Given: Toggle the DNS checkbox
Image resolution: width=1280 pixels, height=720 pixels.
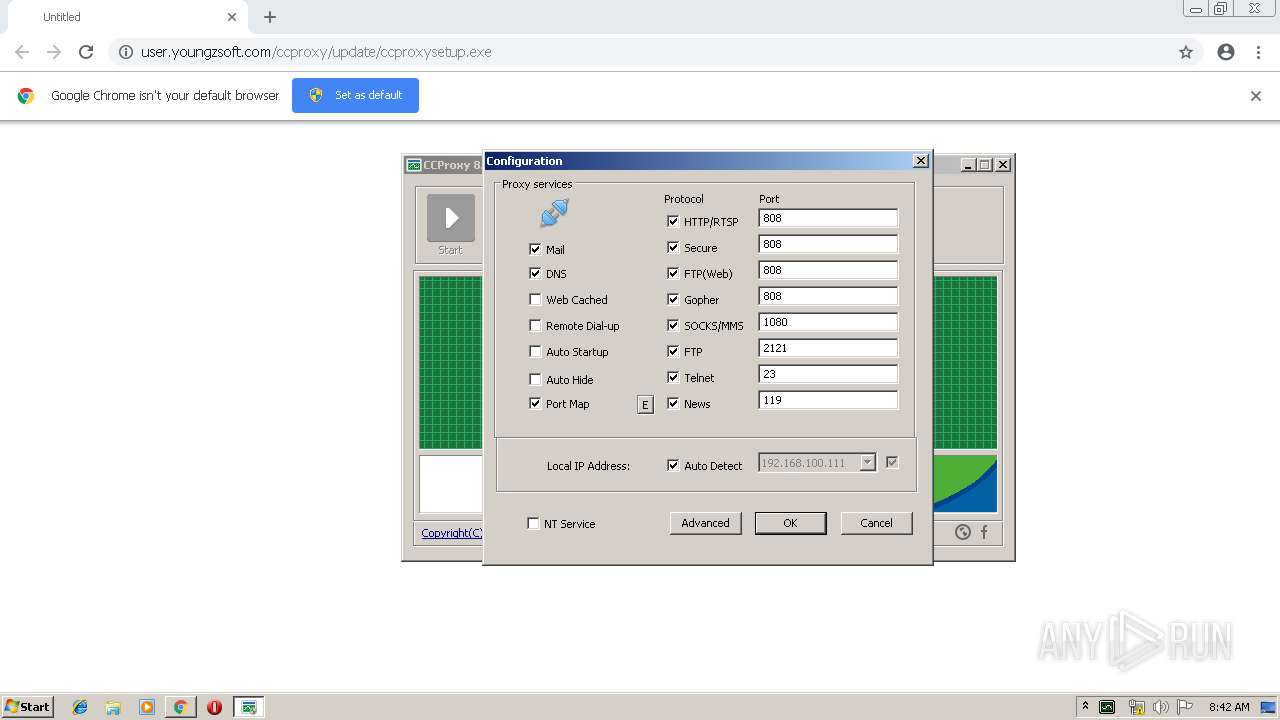Looking at the screenshot, I should (535, 273).
